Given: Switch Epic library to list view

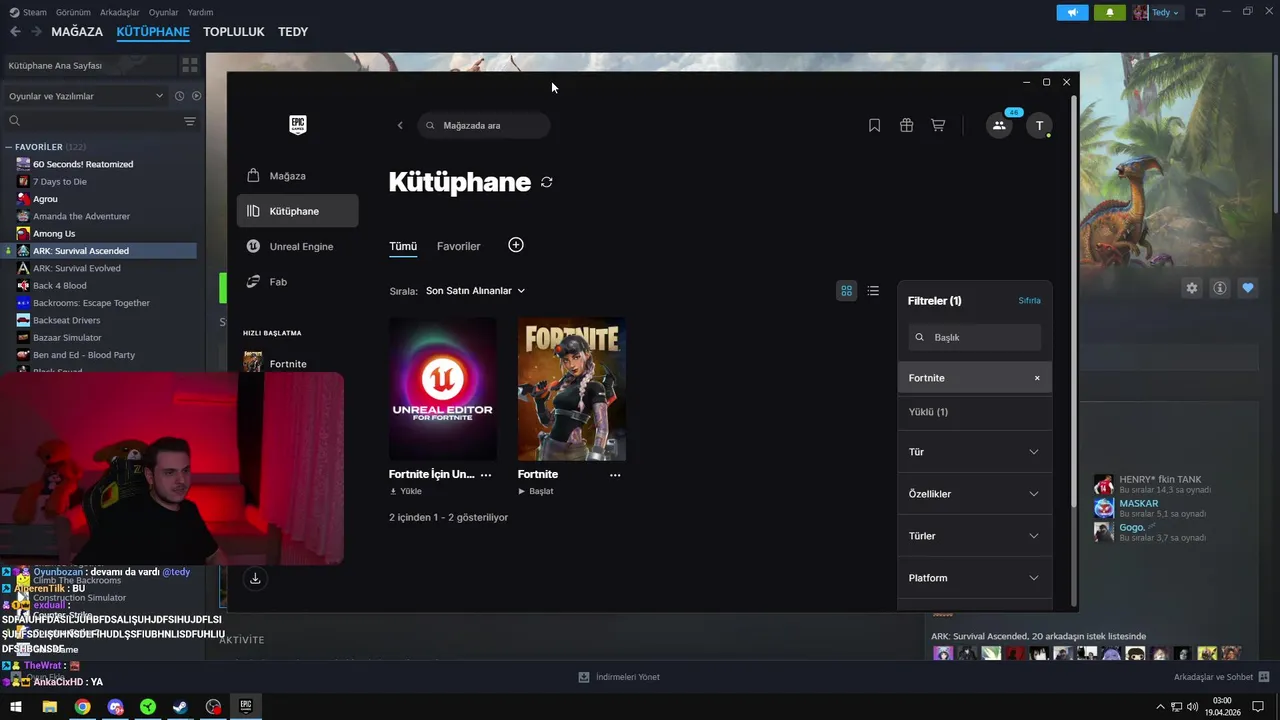Looking at the screenshot, I should click(x=873, y=291).
